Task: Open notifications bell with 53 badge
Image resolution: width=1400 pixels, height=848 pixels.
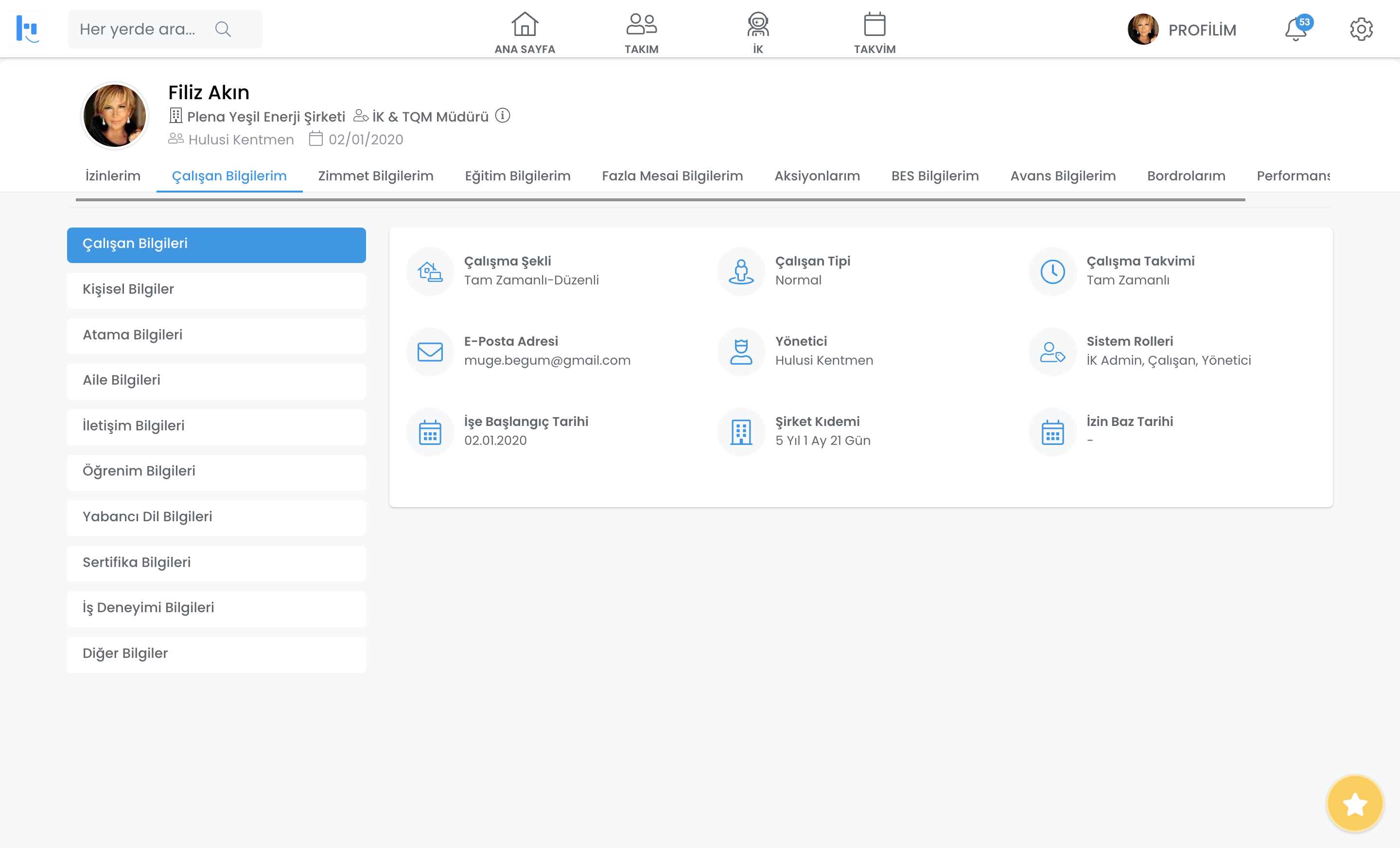Action: click(x=1296, y=29)
